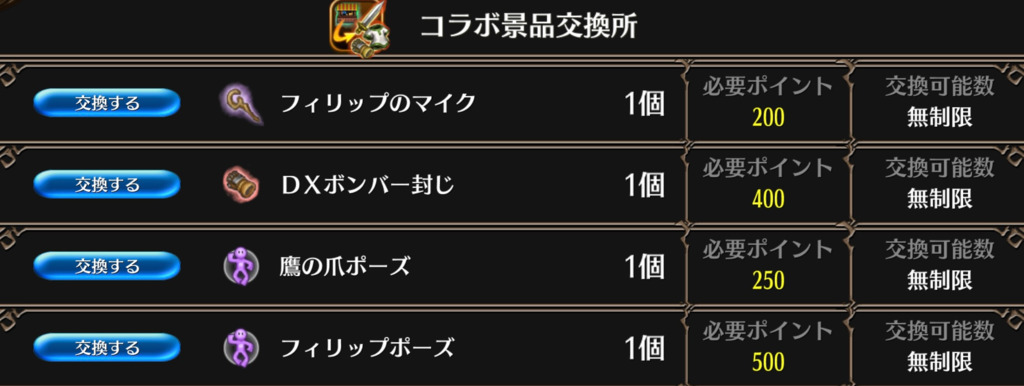Click the 交換する button for 鷹の爪ポーズ

106,266
